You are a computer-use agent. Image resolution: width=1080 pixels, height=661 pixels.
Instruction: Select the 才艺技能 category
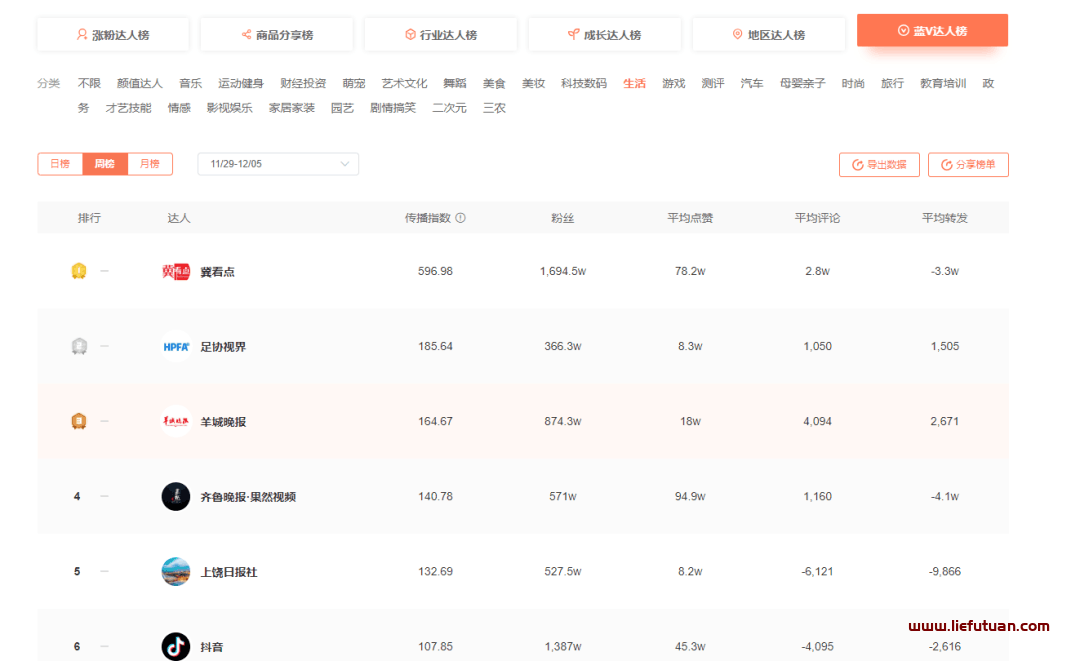(x=129, y=108)
